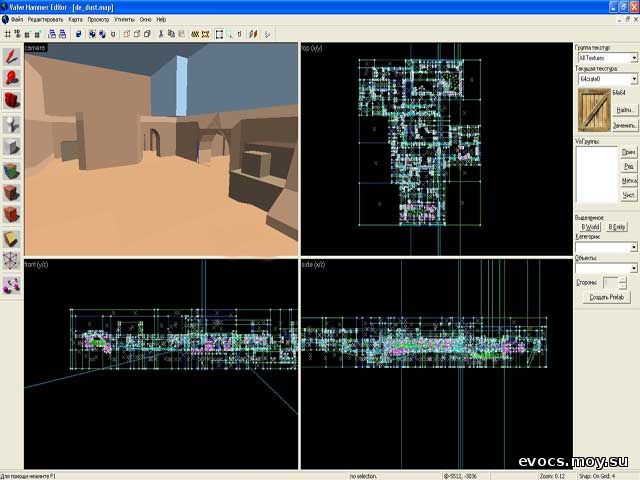
Task: Activate the Magnify tool in left toolbar
Action: pyautogui.click(x=12, y=77)
